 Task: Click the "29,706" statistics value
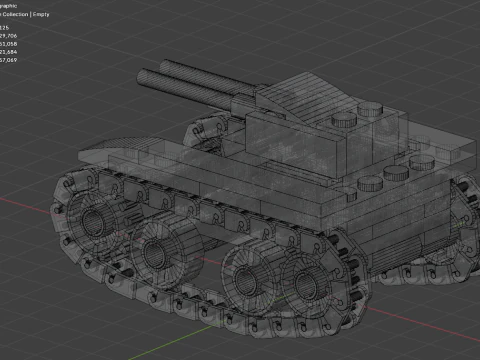[x=8, y=36]
